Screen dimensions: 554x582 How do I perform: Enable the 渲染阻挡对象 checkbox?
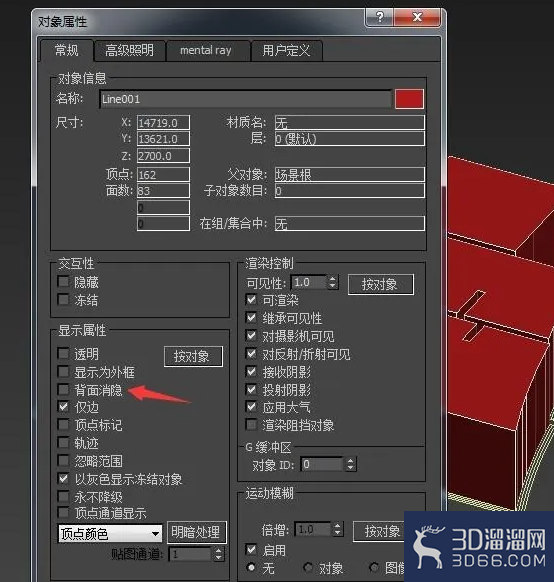251,424
